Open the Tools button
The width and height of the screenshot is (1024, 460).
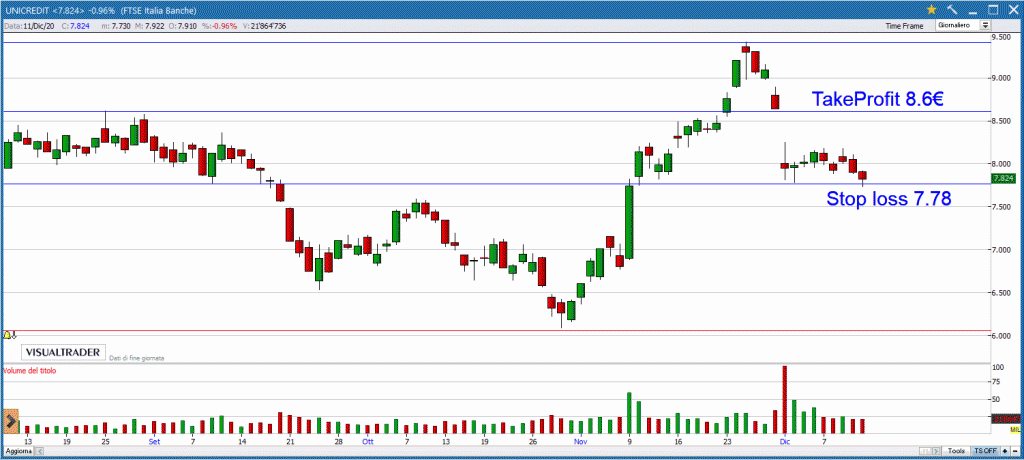tap(957, 452)
